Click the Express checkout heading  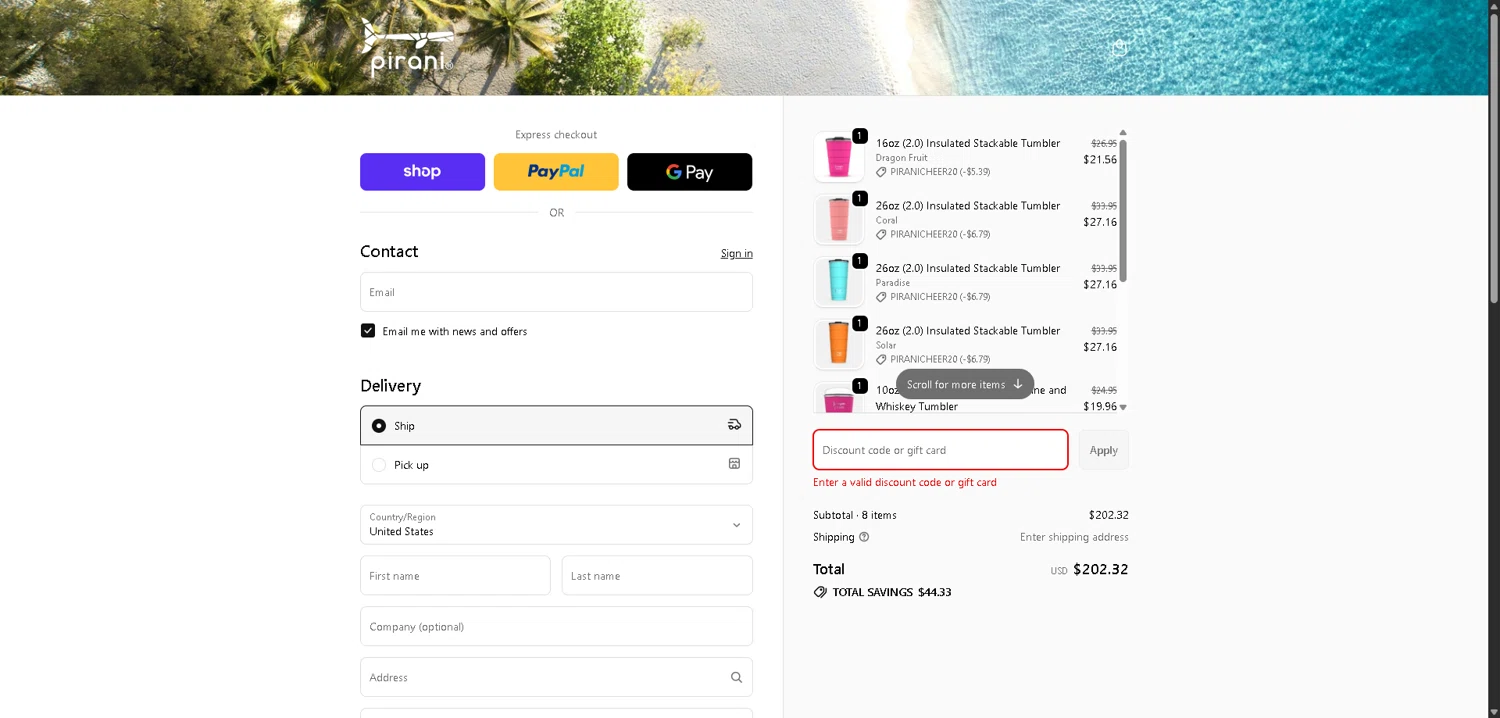pyautogui.click(x=556, y=135)
